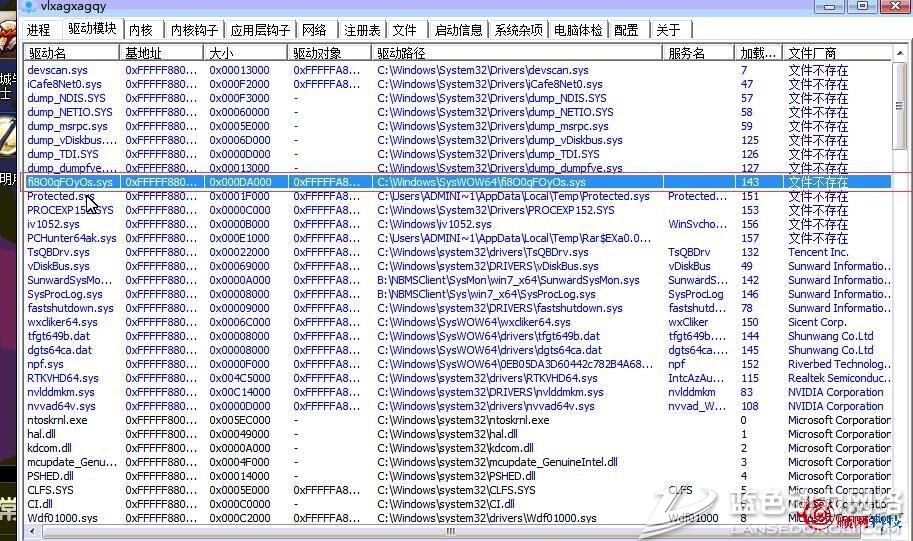Viewport: 913px width, 541px height.
Task: Select the Protected.sys driver row
Action: pos(60,197)
